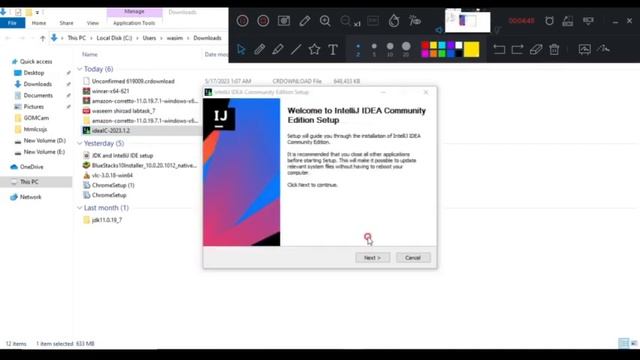The image size is (640, 360).
Task: Select the straight line tool
Action: (x=296, y=49)
